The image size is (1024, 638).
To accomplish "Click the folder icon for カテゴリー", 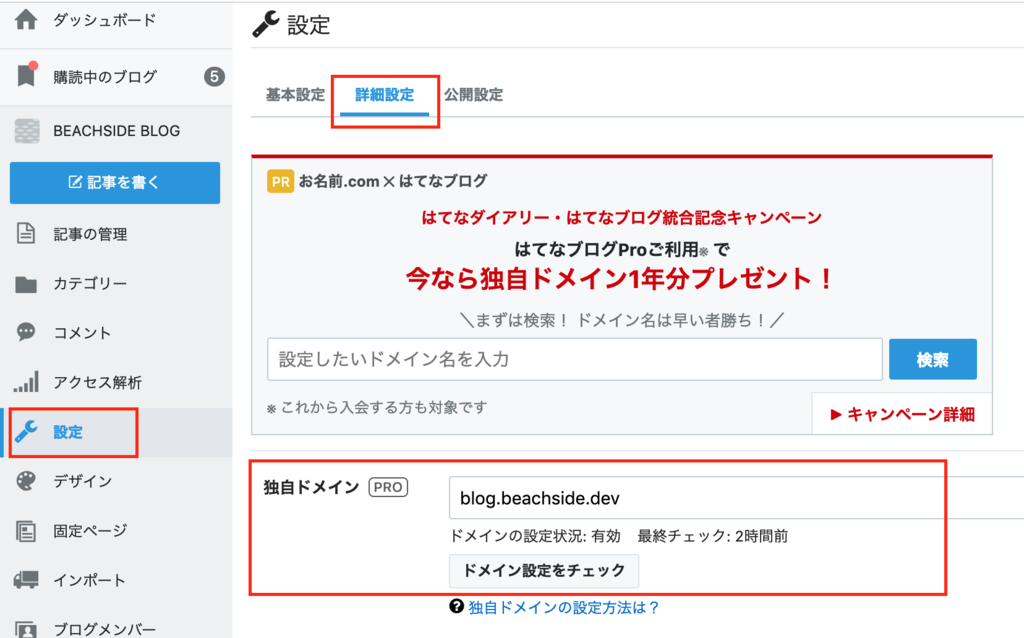I will [x=26, y=284].
